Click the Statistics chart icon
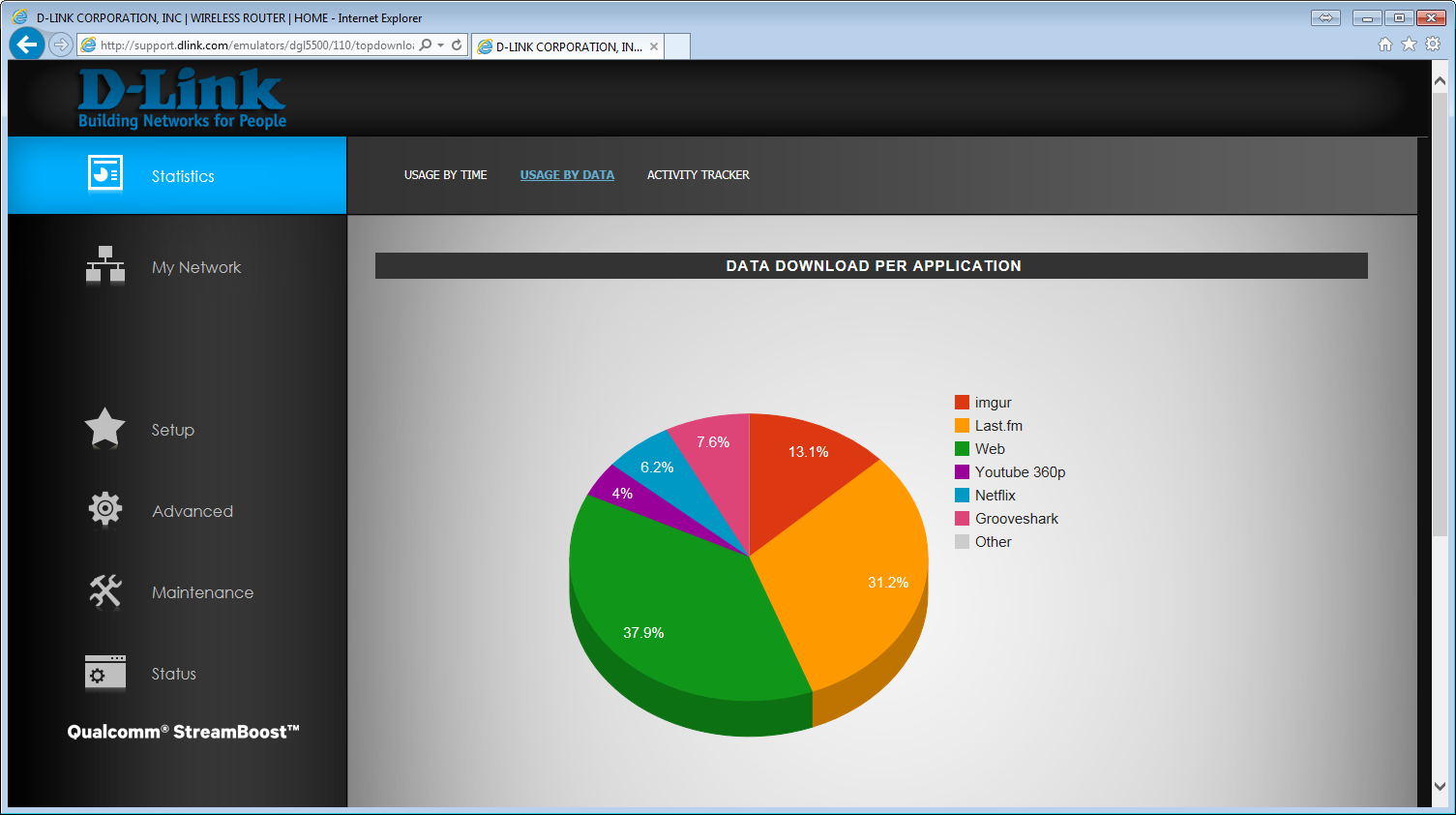The width and height of the screenshot is (1456, 815). [x=105, y=174]
